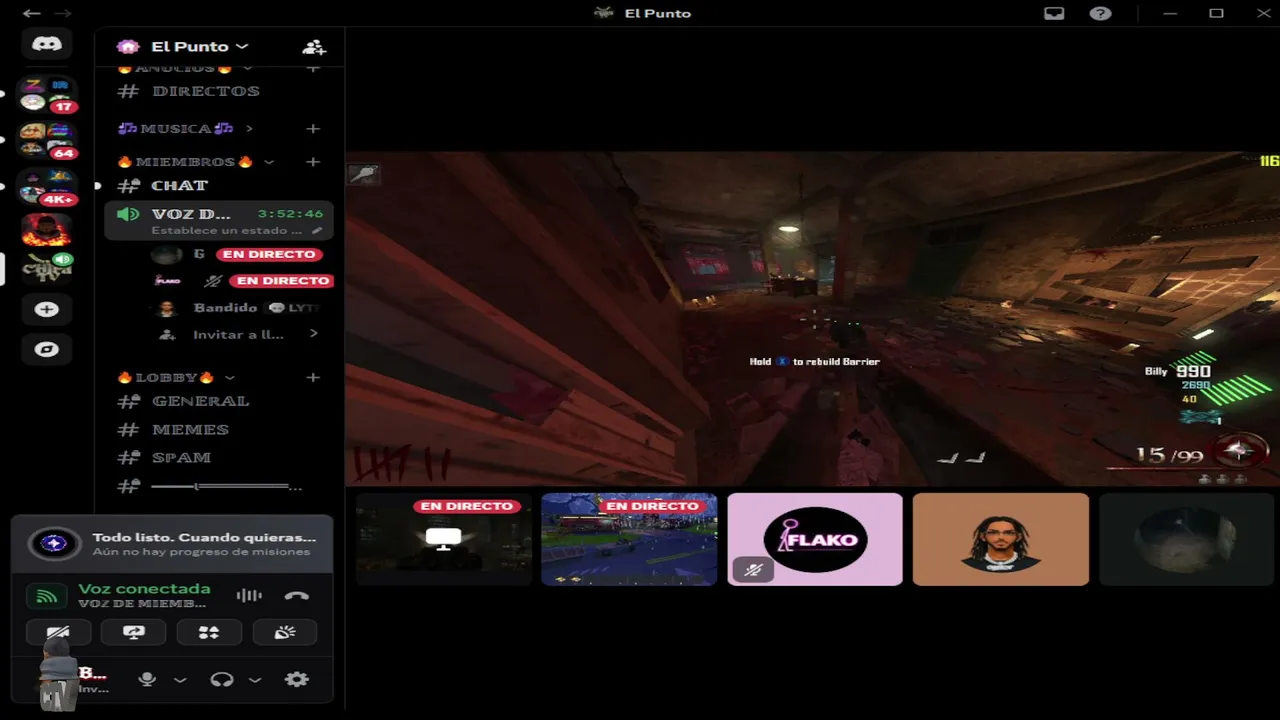Open help question mark icon

point(1100,13)
